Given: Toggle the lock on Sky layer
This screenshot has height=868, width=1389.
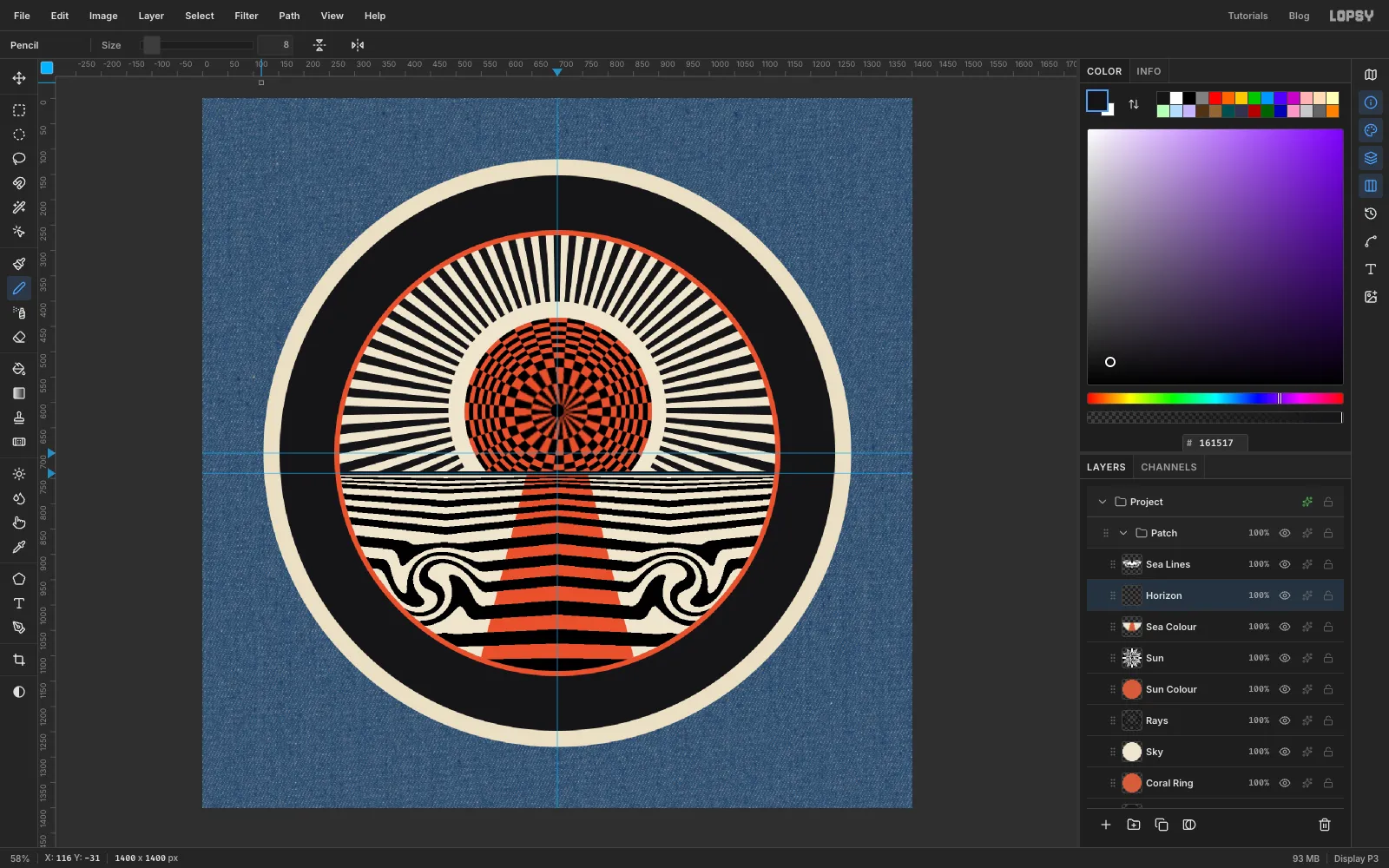Looking at the screenshot, I should tap(1328, 752).
